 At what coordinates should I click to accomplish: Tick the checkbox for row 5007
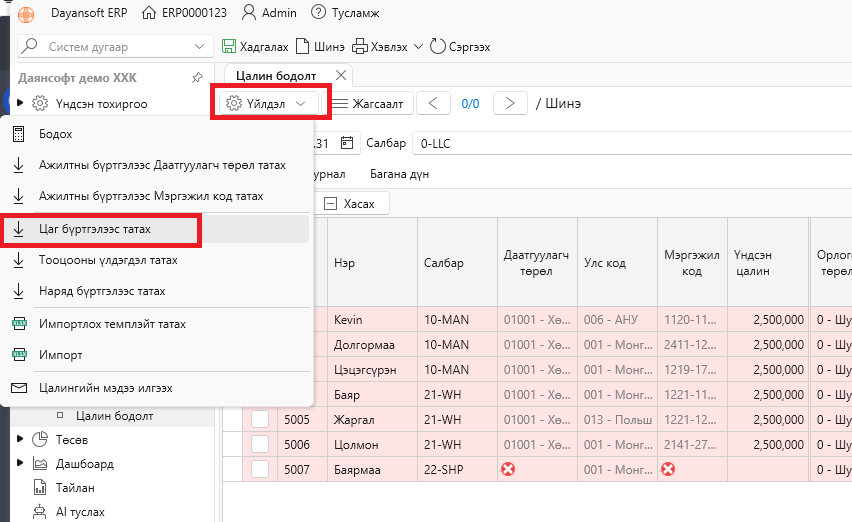[x=260, y=469]
